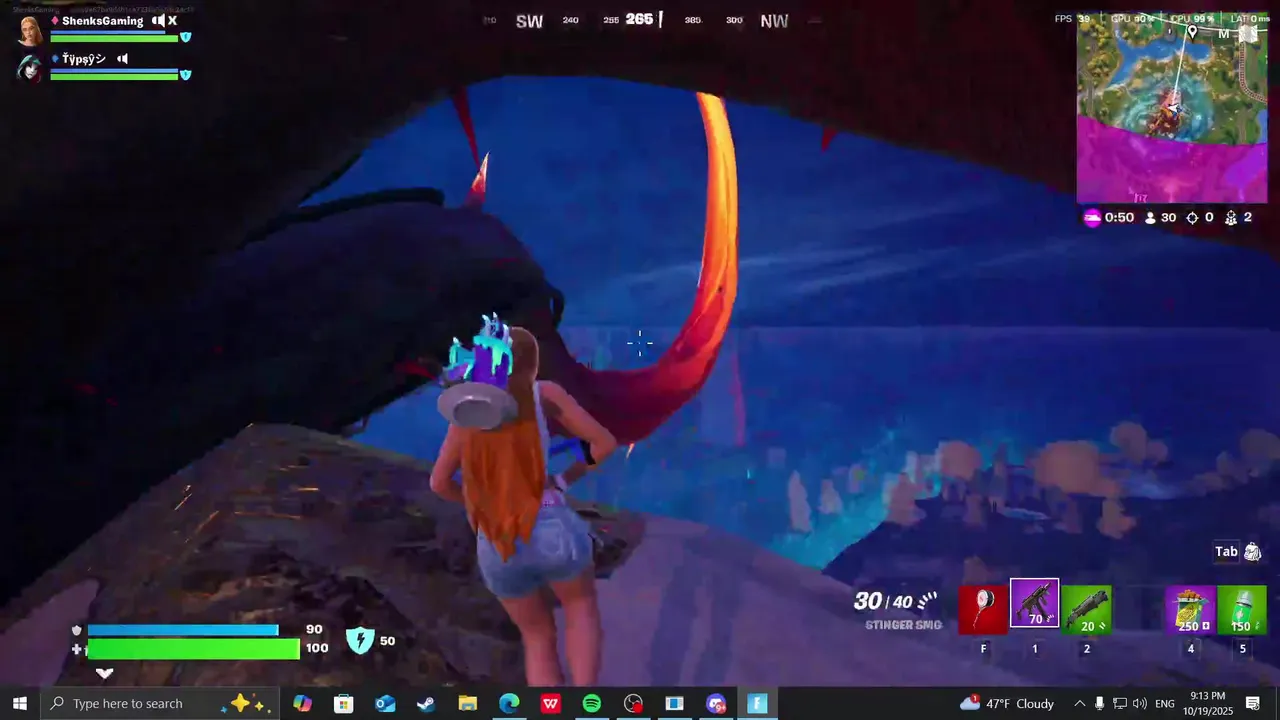
Task: Toggle the second squadmate's voice speaker icon
Action: coord(122,59)
